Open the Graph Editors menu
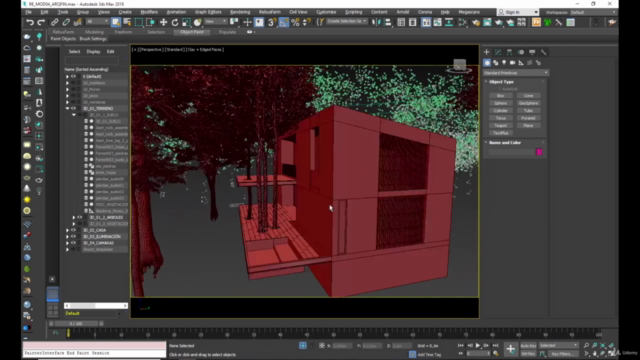This screenshot has width=640, height=360. click(x=208, y=12)
